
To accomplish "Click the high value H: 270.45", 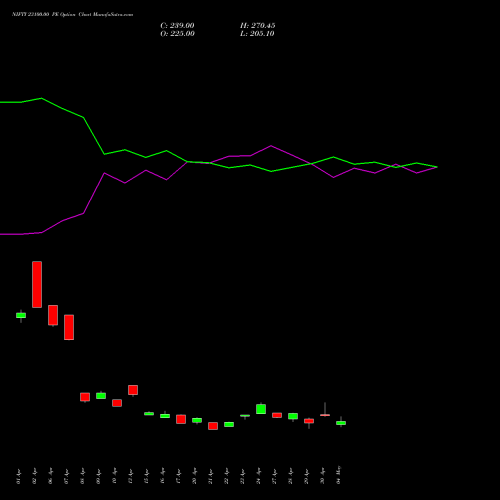I will [258, 26].
